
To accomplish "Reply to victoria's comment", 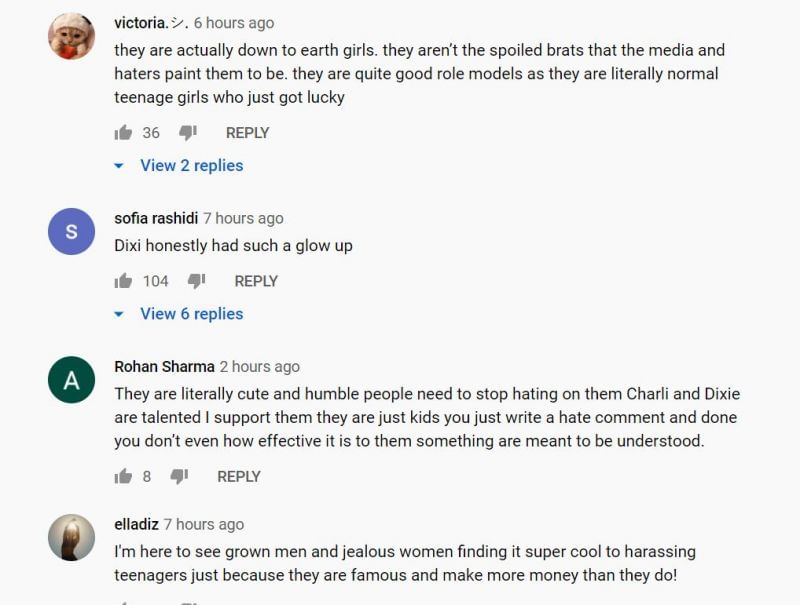I will pos(247,133).
